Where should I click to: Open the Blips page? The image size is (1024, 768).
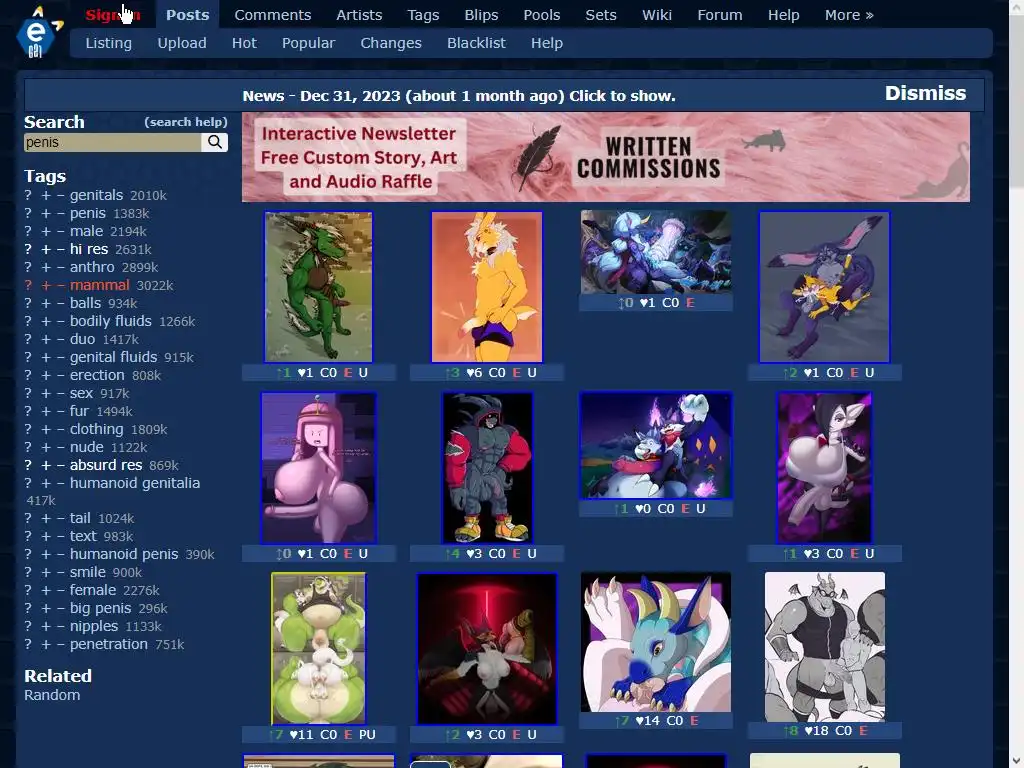coord(481,15)
